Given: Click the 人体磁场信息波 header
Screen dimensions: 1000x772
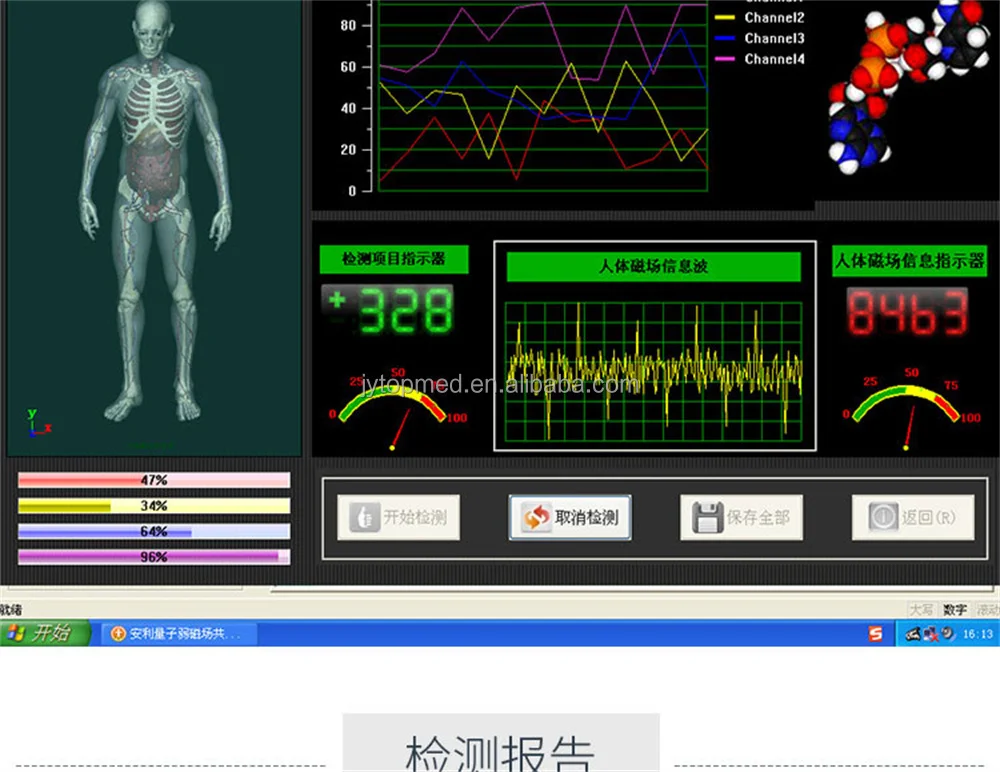Looking at the screenshot, I should point(654,266).
